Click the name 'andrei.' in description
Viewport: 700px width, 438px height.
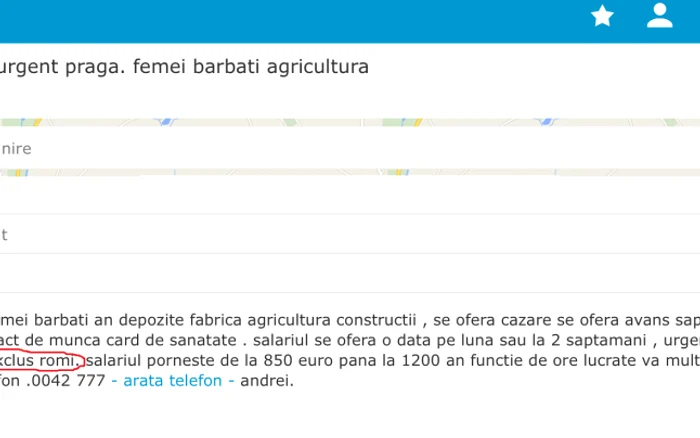pos(267,380)
